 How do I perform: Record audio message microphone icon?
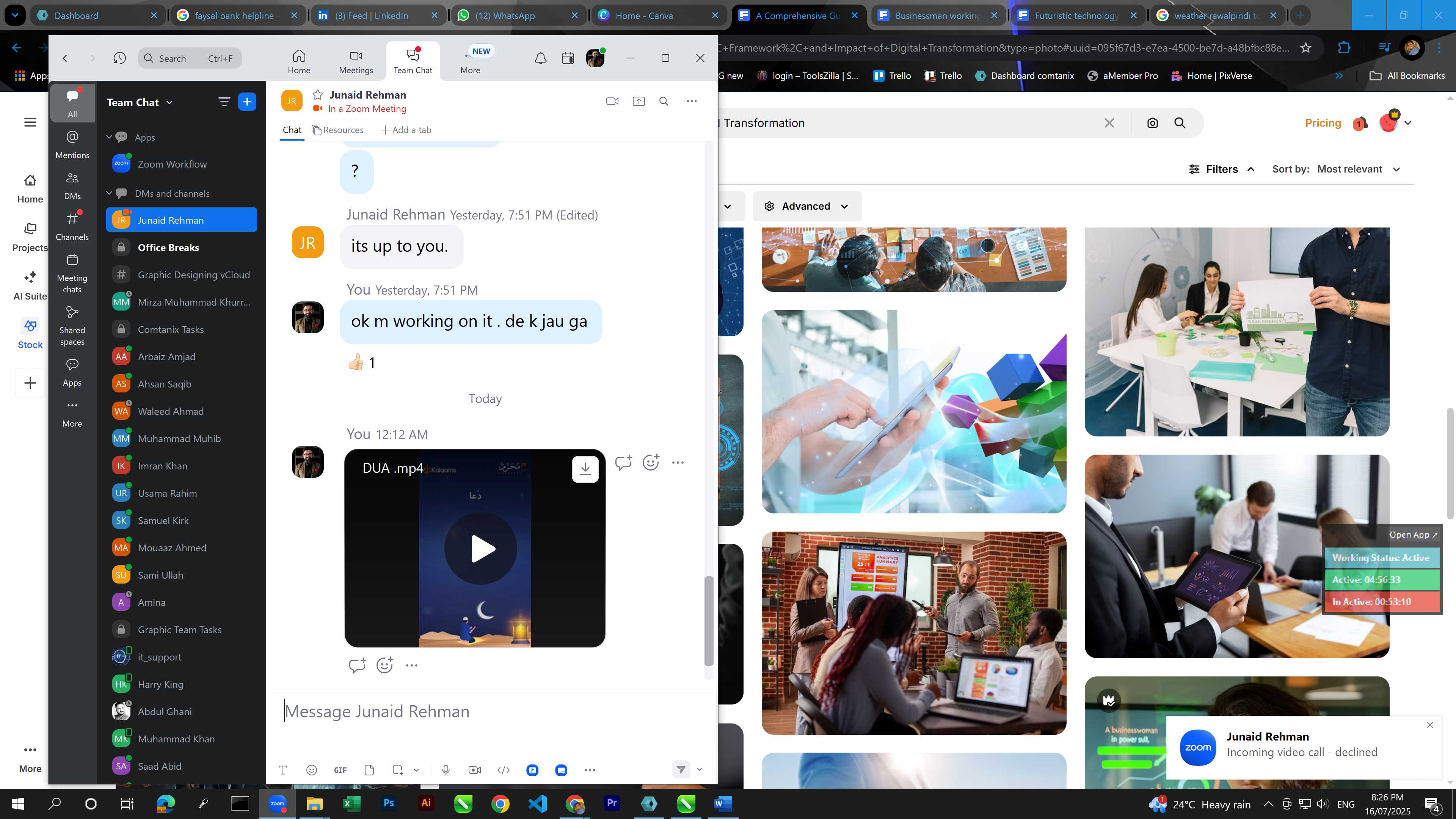pos(446,770)
